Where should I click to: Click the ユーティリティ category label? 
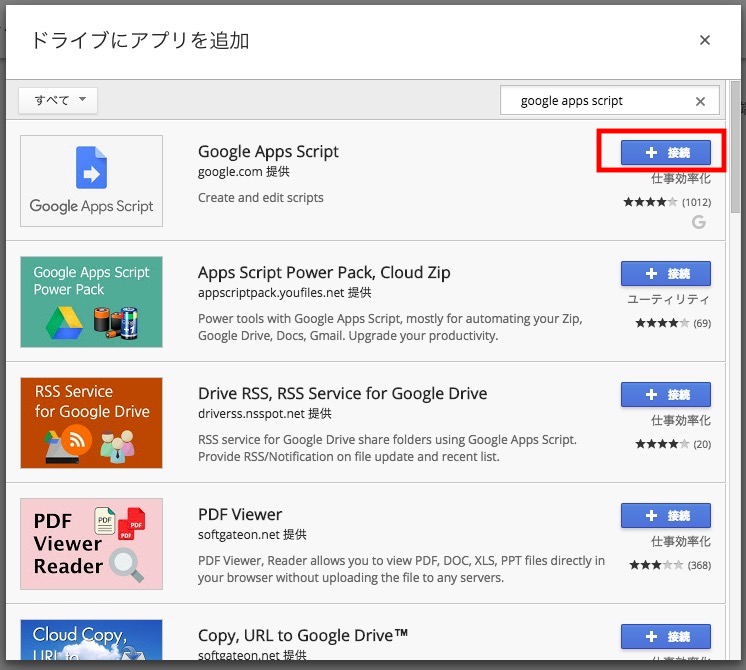(x=668, y=300)
